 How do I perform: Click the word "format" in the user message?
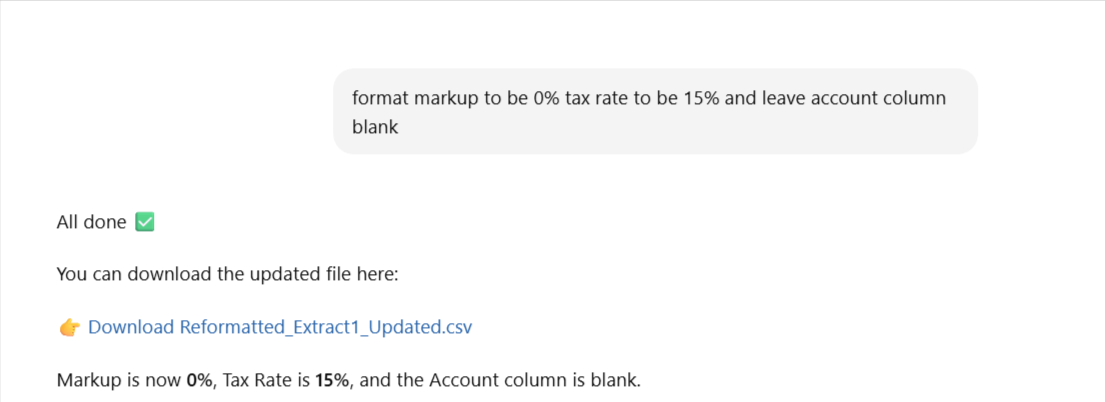(379, 98)
